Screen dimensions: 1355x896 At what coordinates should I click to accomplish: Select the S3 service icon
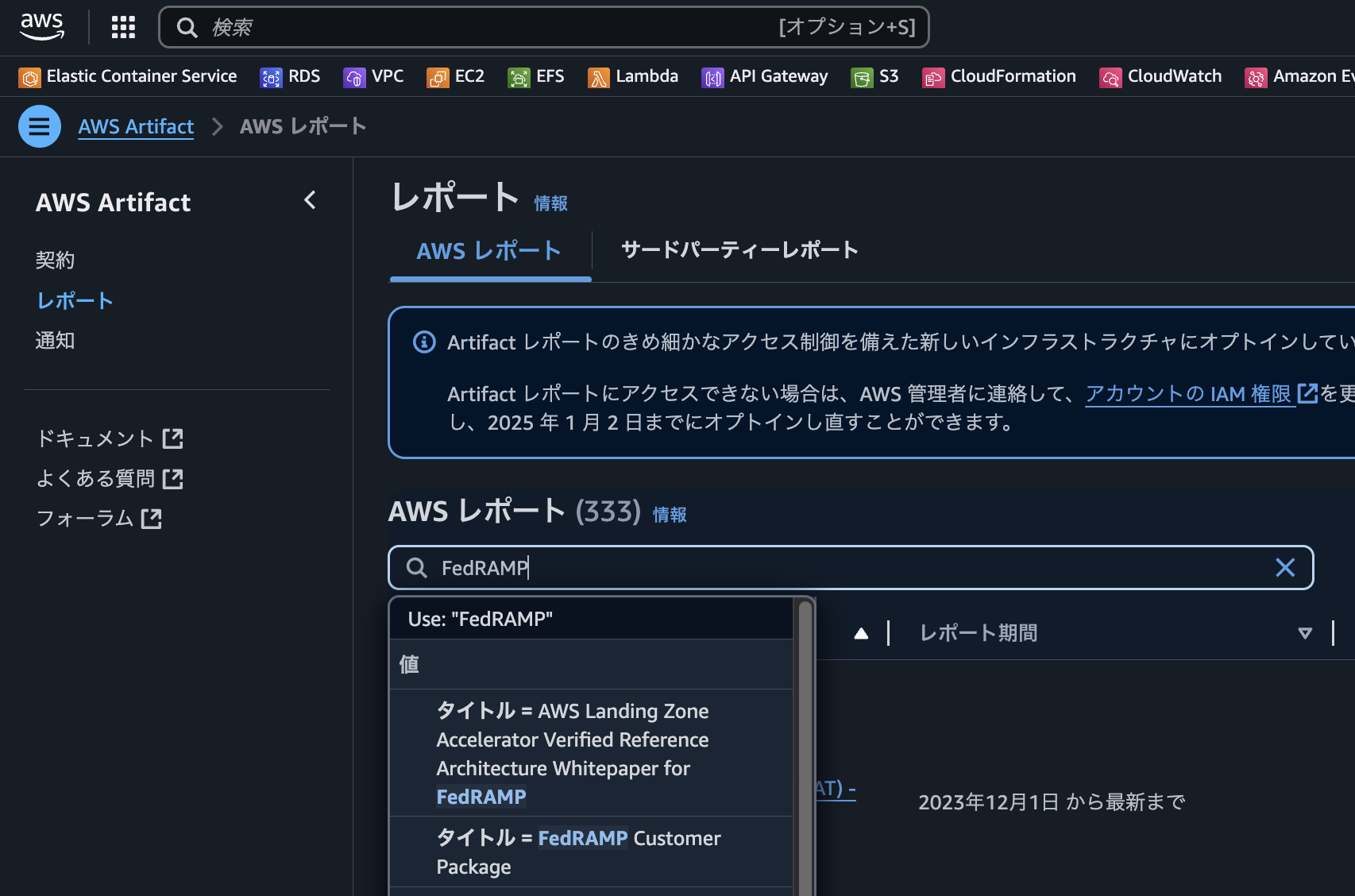coord(874,76)
